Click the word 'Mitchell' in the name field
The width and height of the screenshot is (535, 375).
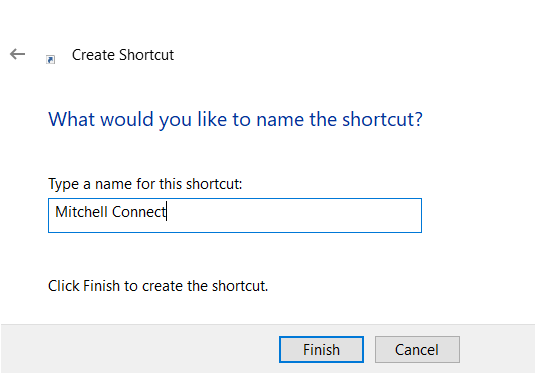pos(82,212)
